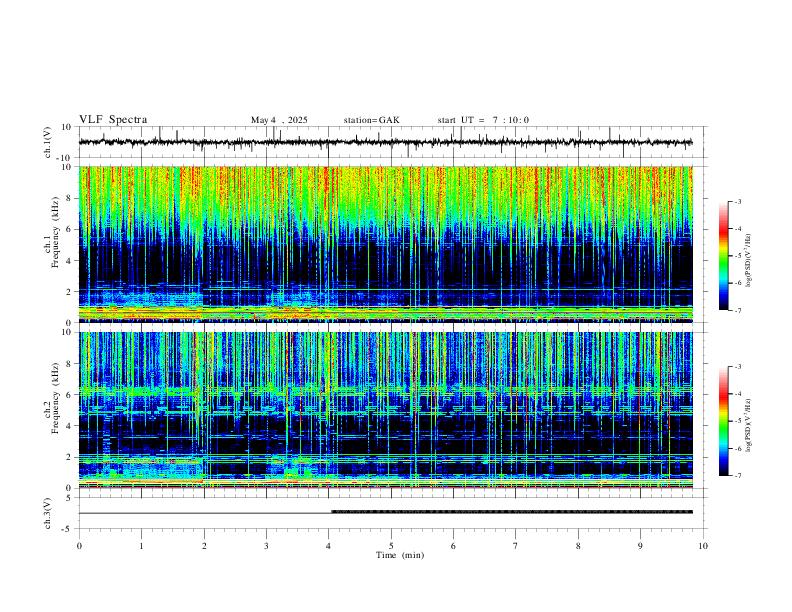The height and width of the screenshot is (612, 792).
Task: Click the "-5" tick on ch.3(V) axis
Action: 68,529
